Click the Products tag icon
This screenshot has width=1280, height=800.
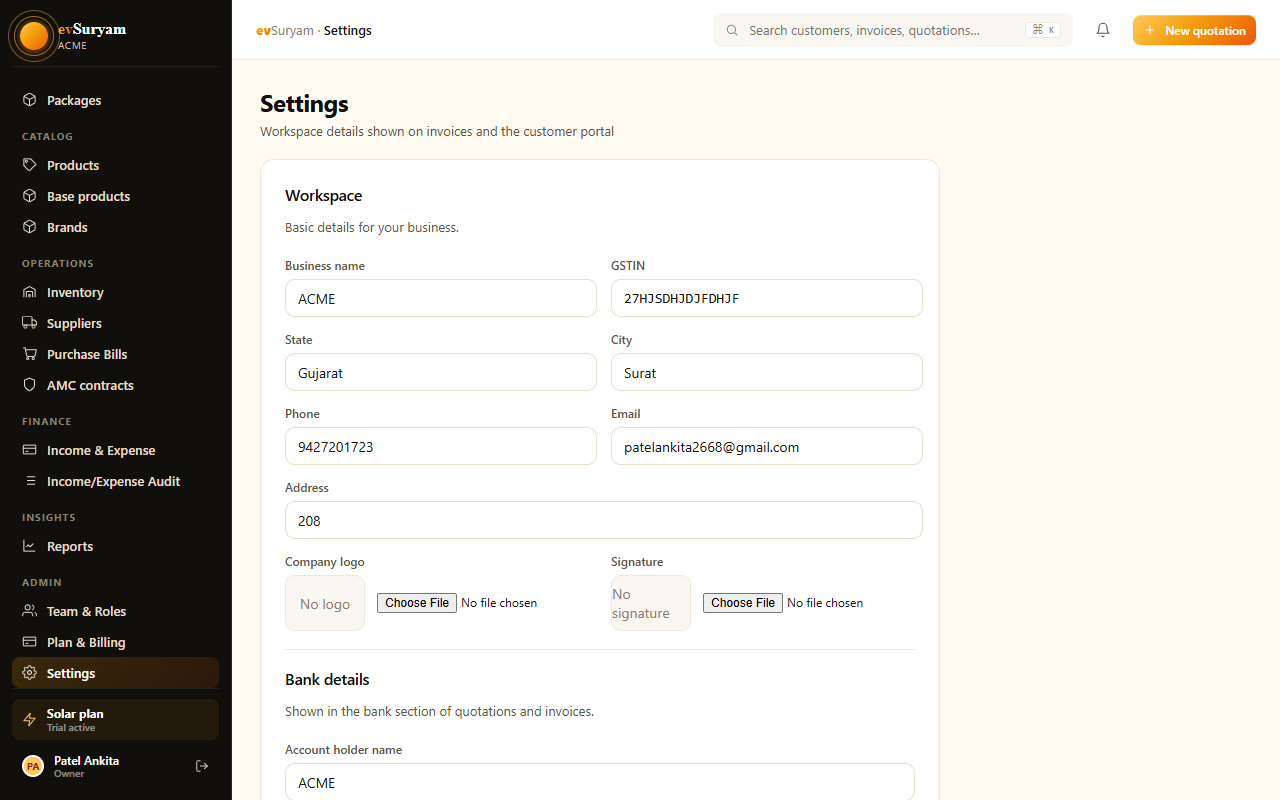pyautogui.click(x=30, y=165)
